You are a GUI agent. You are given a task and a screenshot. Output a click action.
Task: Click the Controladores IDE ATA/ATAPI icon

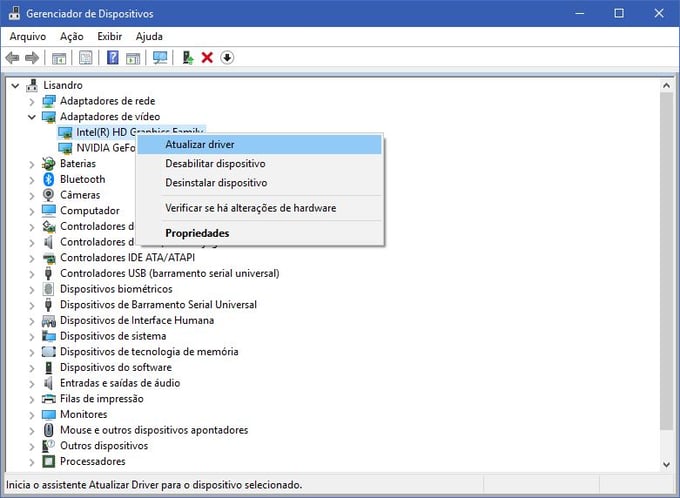(x=49, y=258)
